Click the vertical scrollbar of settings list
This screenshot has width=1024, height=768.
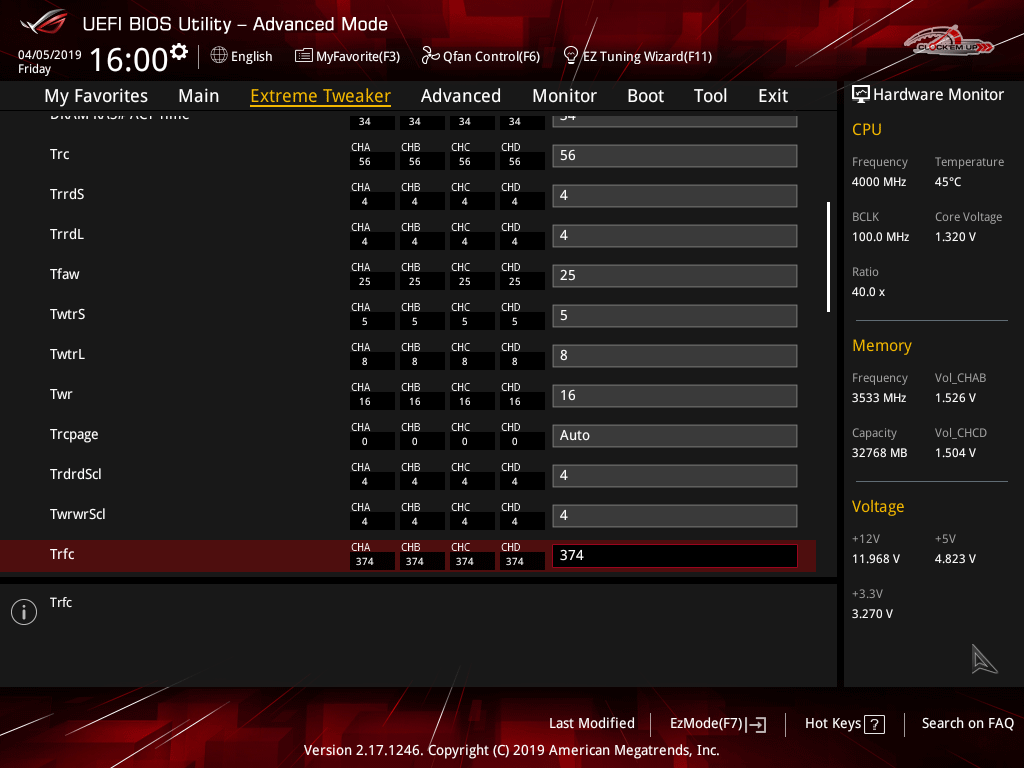[x=828, y=257]
